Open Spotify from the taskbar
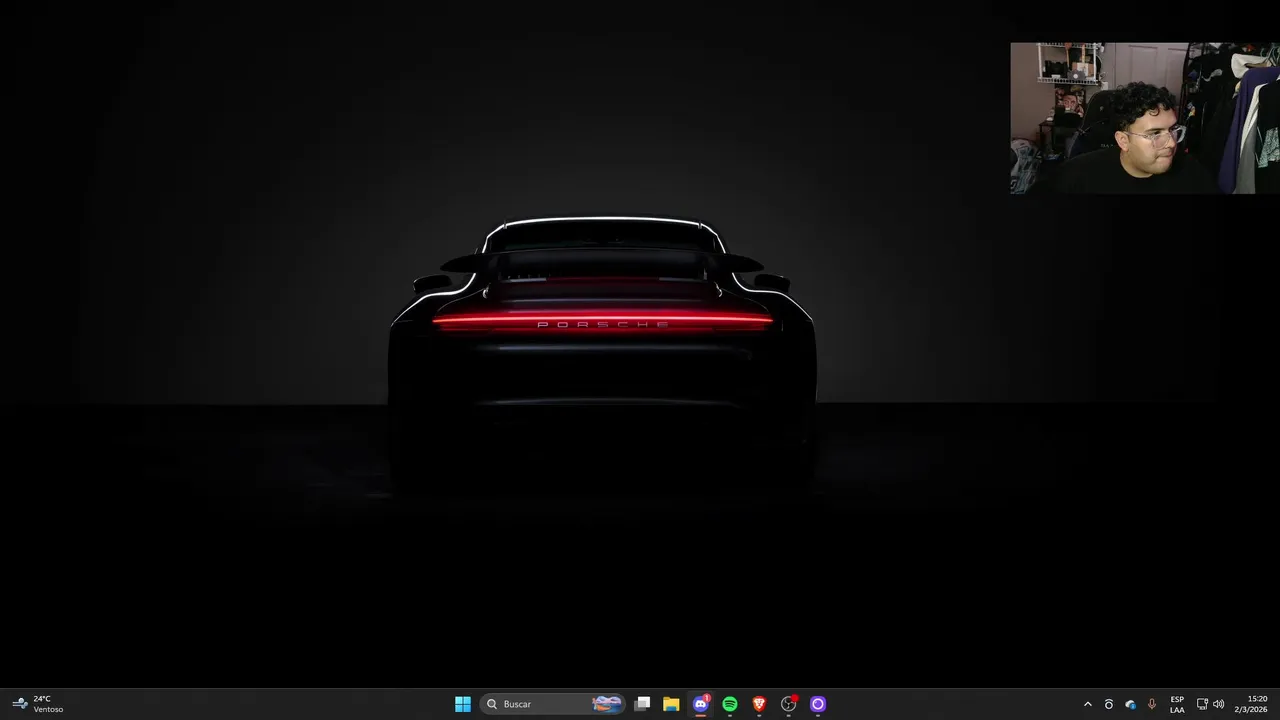Screen dimensions: 1280x720 pos(730,704)
